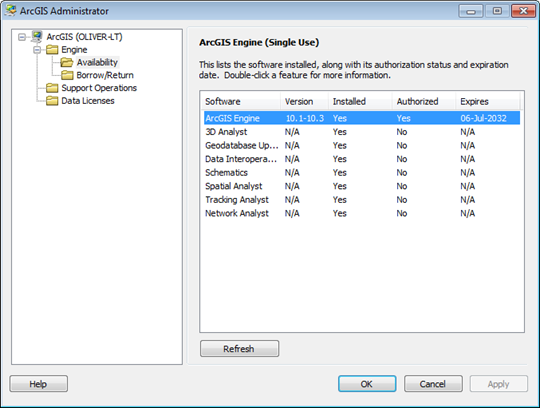The image size is (540, 408).
Task: Open Help for ArcGIS Administrator
Action: click(x=39, y=384)
